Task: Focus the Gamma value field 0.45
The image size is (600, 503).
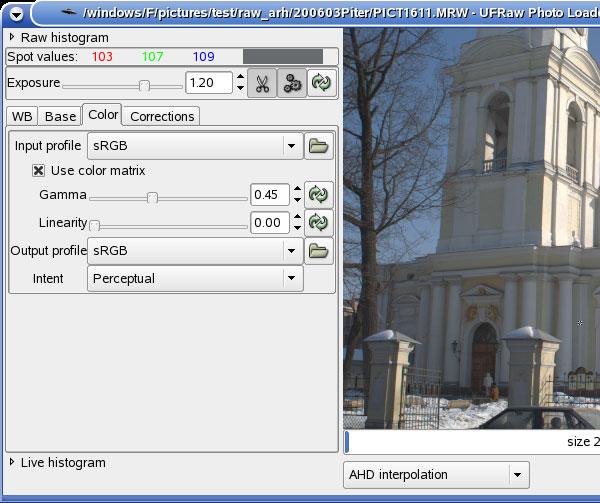Action: click(270, 195)
